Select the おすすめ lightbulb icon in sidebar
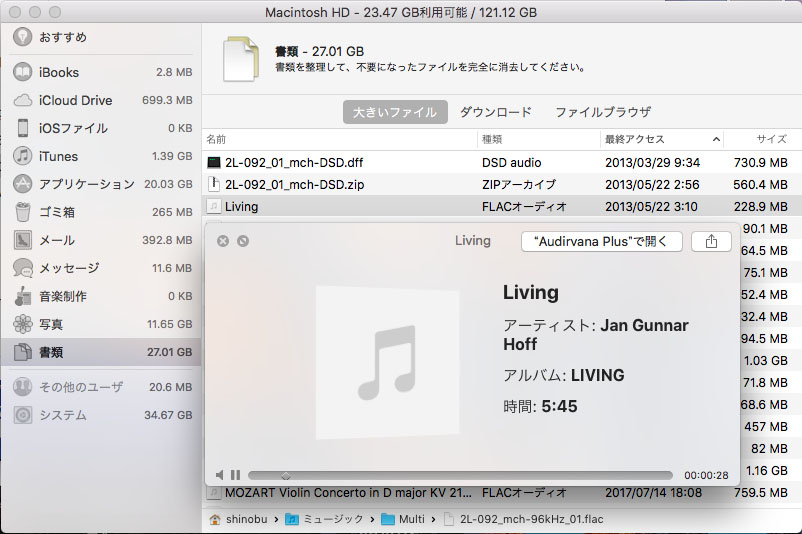802x534 pixels. [x=23, y=37]
